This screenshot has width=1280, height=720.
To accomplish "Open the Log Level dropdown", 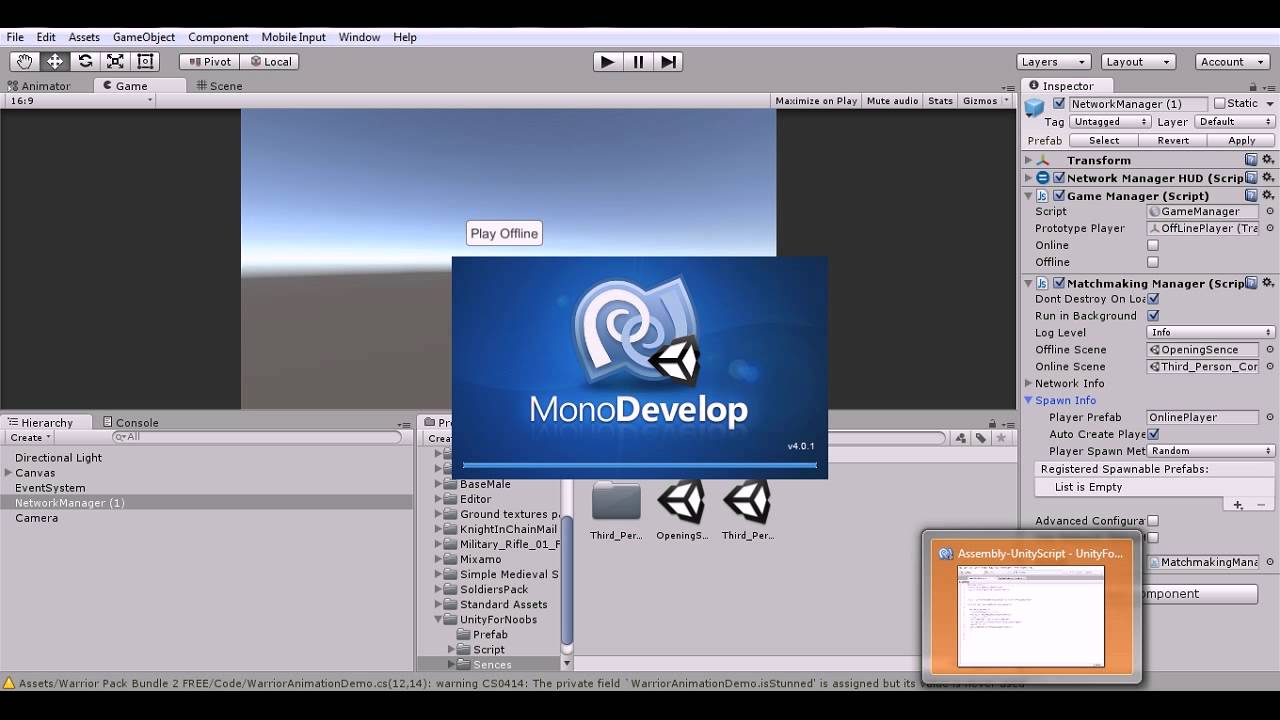I will click(x=1211, y=333).
